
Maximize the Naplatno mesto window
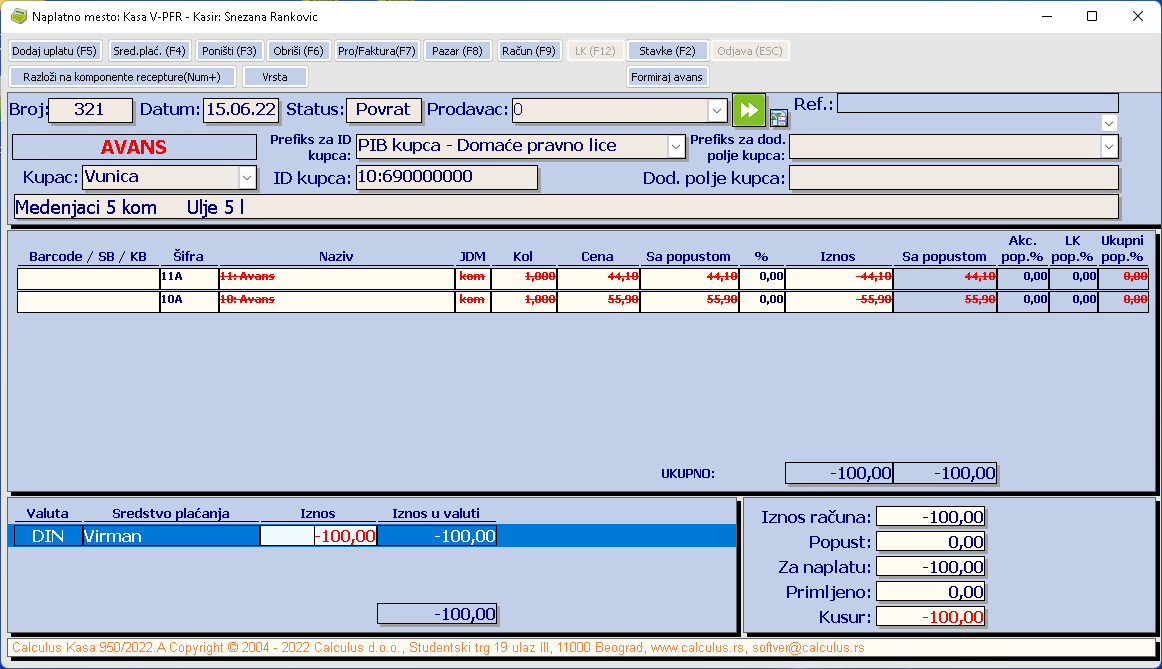(x=1092, y=16)
